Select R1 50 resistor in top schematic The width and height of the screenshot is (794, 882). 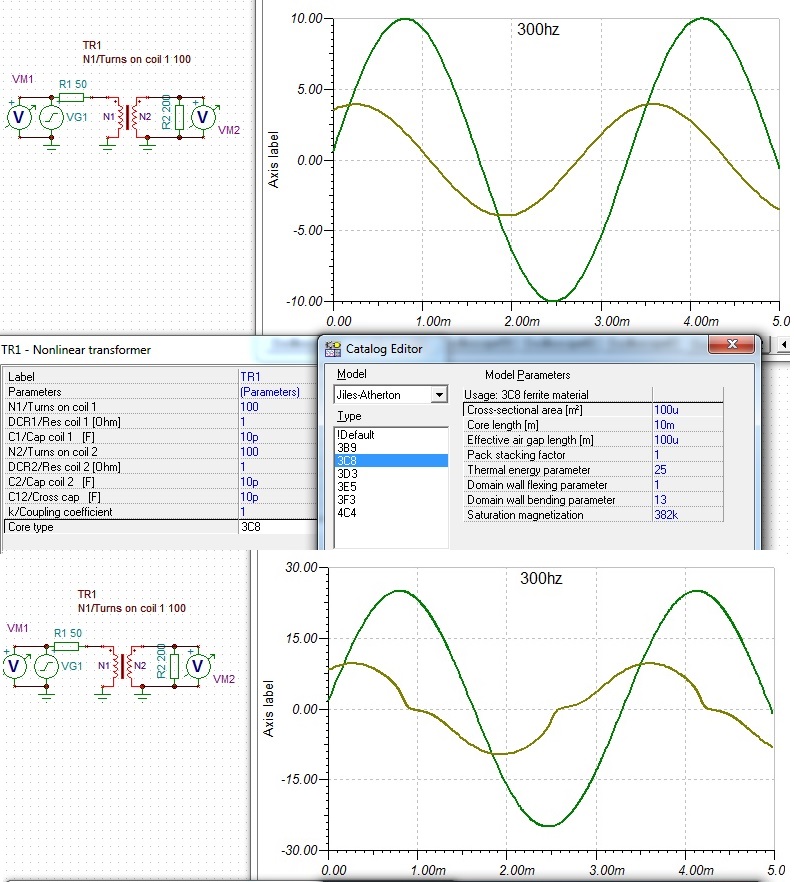(71, 97)
